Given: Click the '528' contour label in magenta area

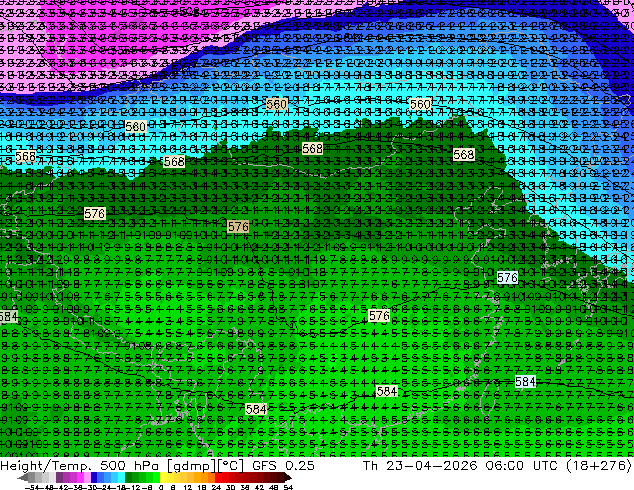Looking at the screenshot, I should 189,11.
